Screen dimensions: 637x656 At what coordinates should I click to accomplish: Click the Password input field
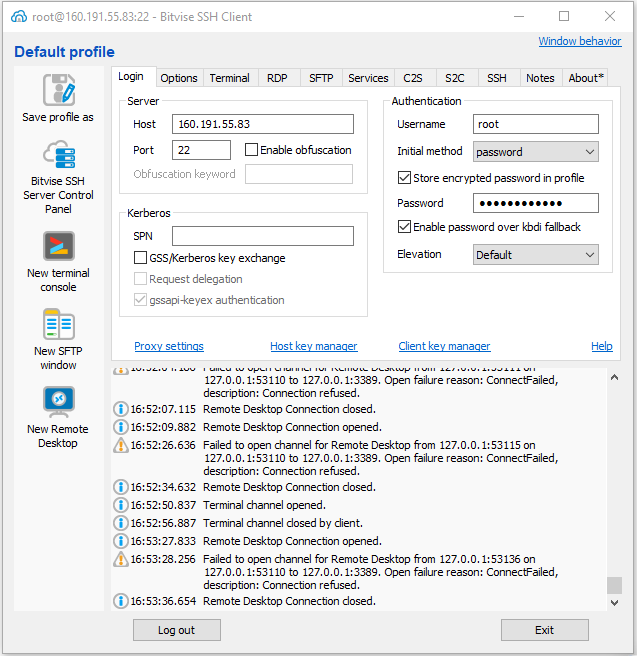(x=535, y=203)
